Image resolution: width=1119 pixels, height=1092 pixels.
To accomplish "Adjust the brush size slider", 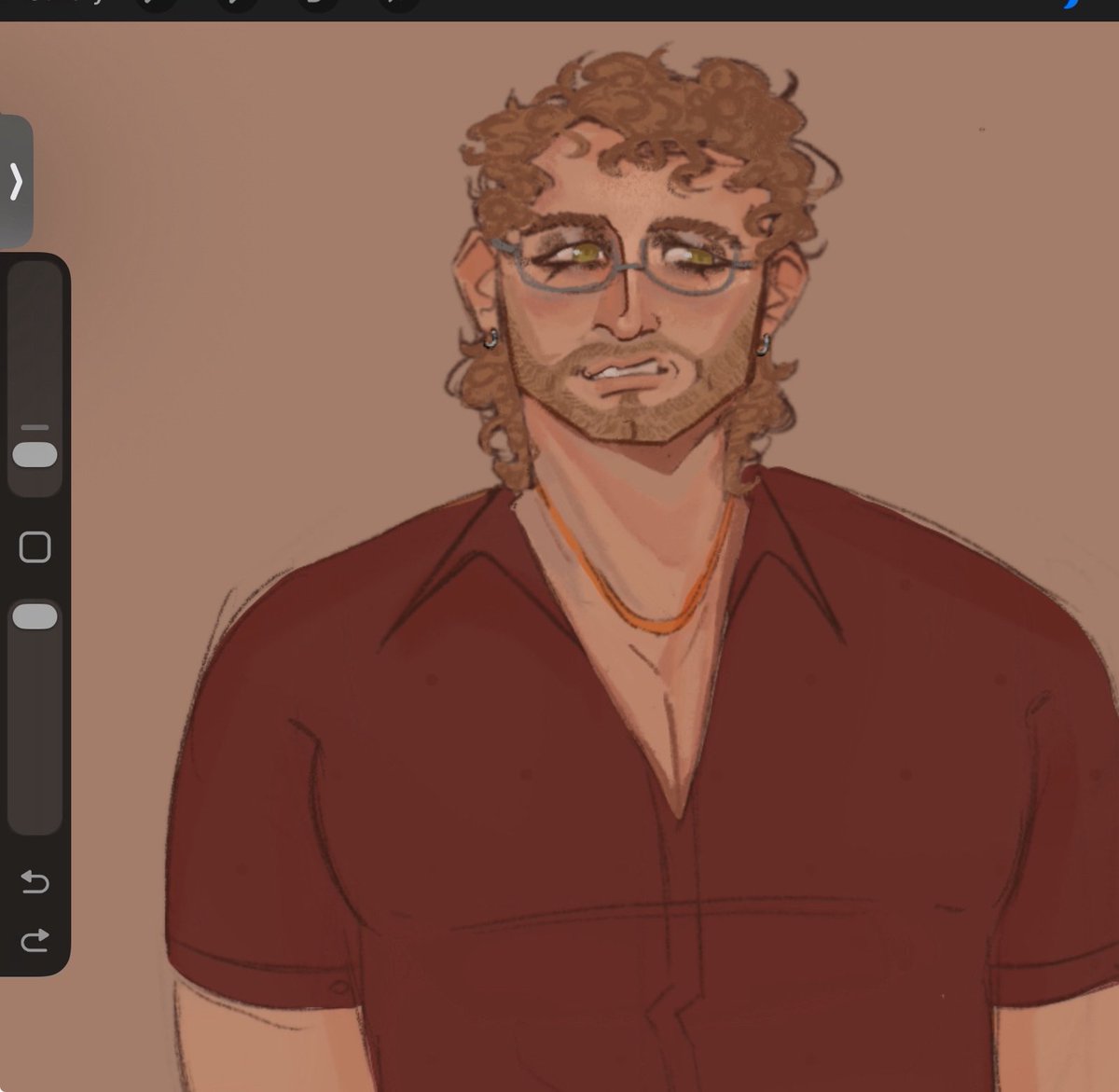I will click(35, 454).
